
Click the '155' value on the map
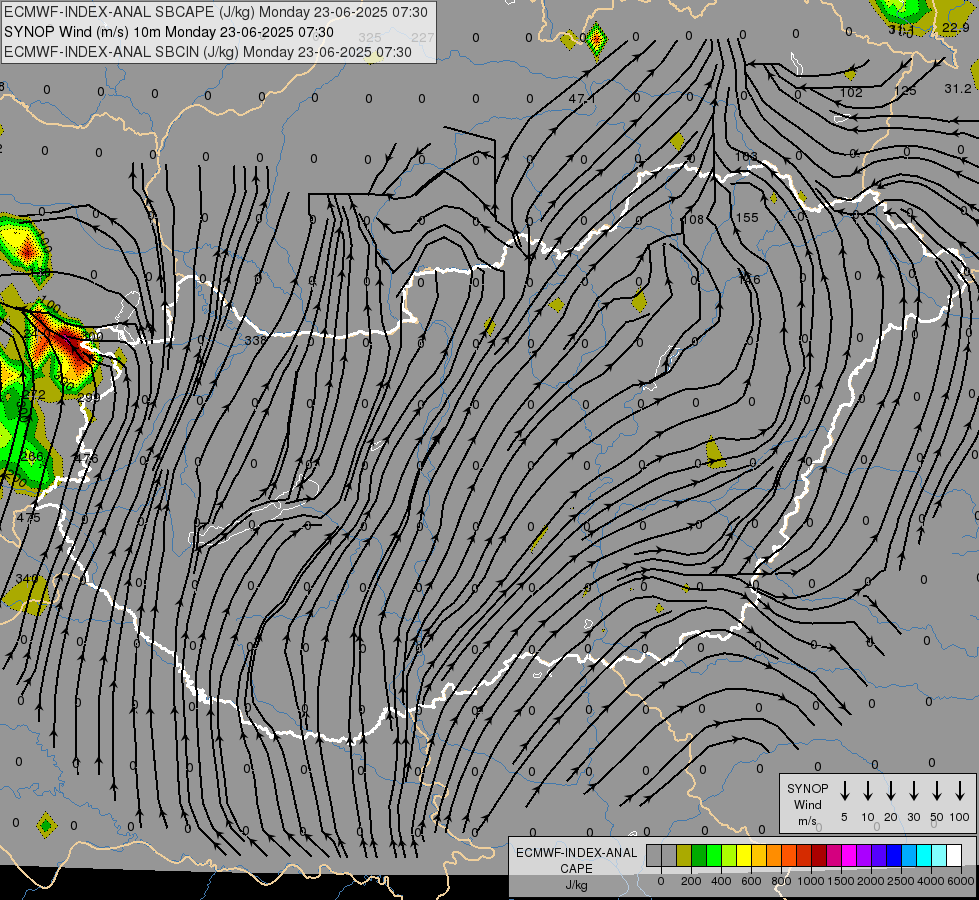tap(747, 217)
